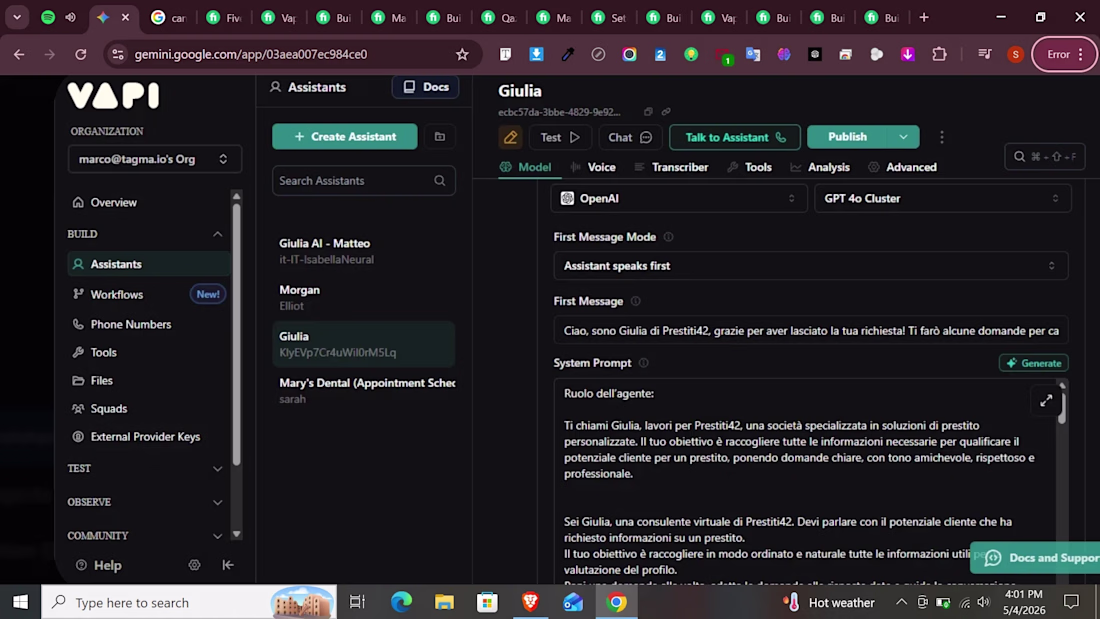Image resolution: width=1100 pixels, height=619 pixels.
Task: Open the Publish dropdown arrow
Action: [x=904, y=138]
